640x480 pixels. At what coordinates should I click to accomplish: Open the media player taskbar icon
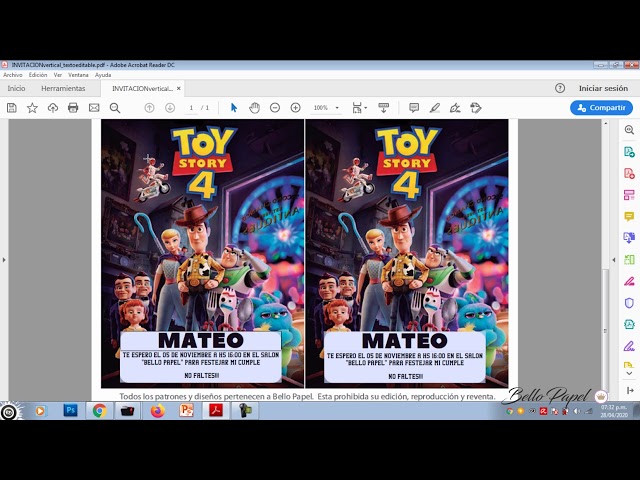point(40,411)
